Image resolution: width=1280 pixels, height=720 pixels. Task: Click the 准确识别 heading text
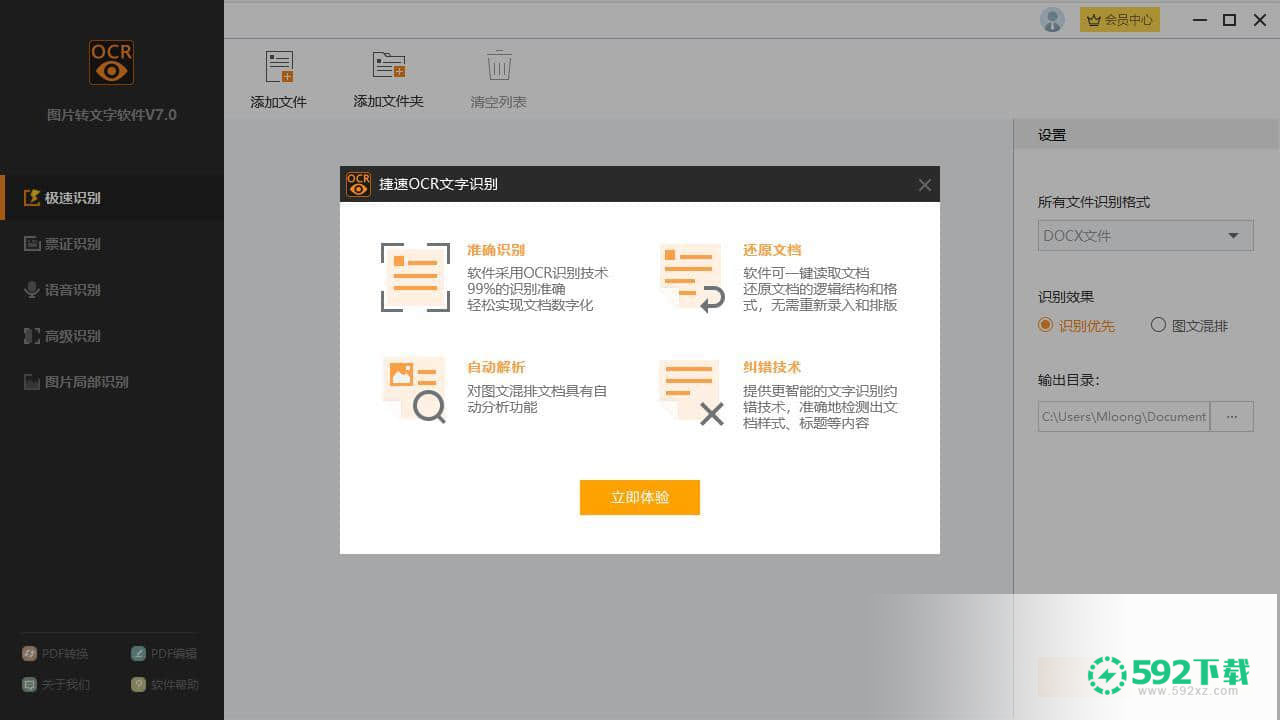[496, 250]
